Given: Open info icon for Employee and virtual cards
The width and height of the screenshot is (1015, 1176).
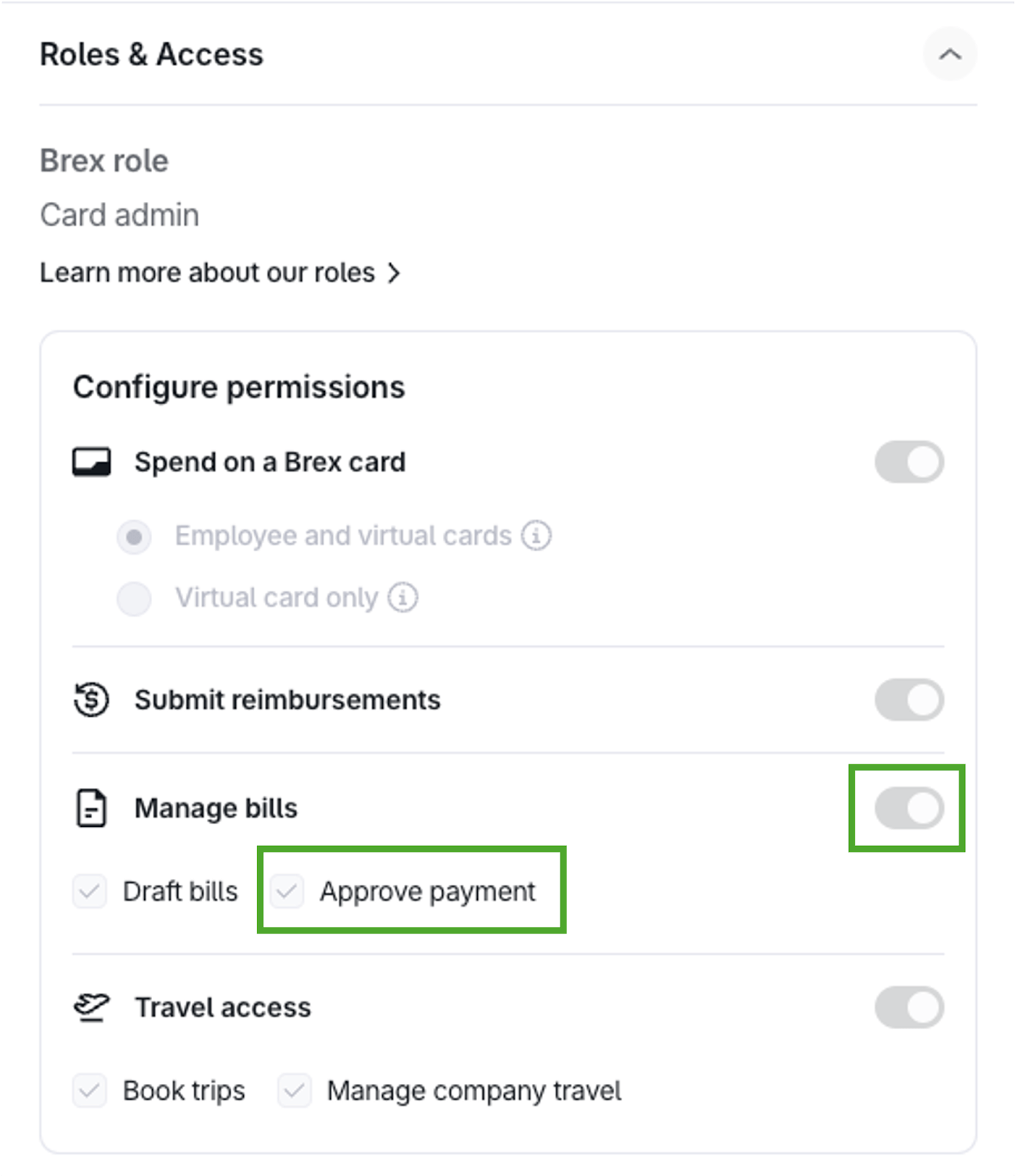Looking at the screenshot, I should point(537,536).
